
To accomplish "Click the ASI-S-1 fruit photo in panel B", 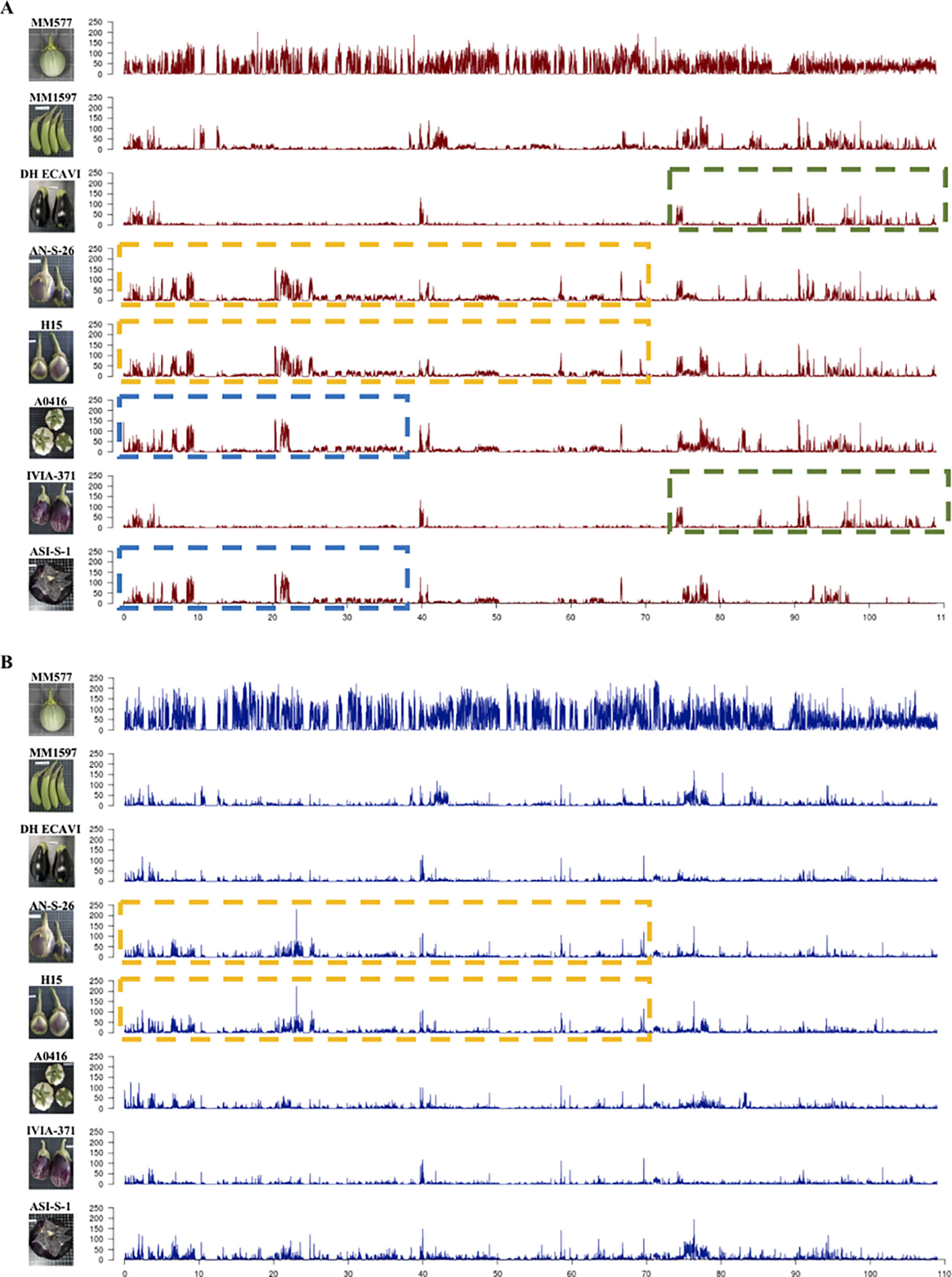I will (x=51, y=1239).
